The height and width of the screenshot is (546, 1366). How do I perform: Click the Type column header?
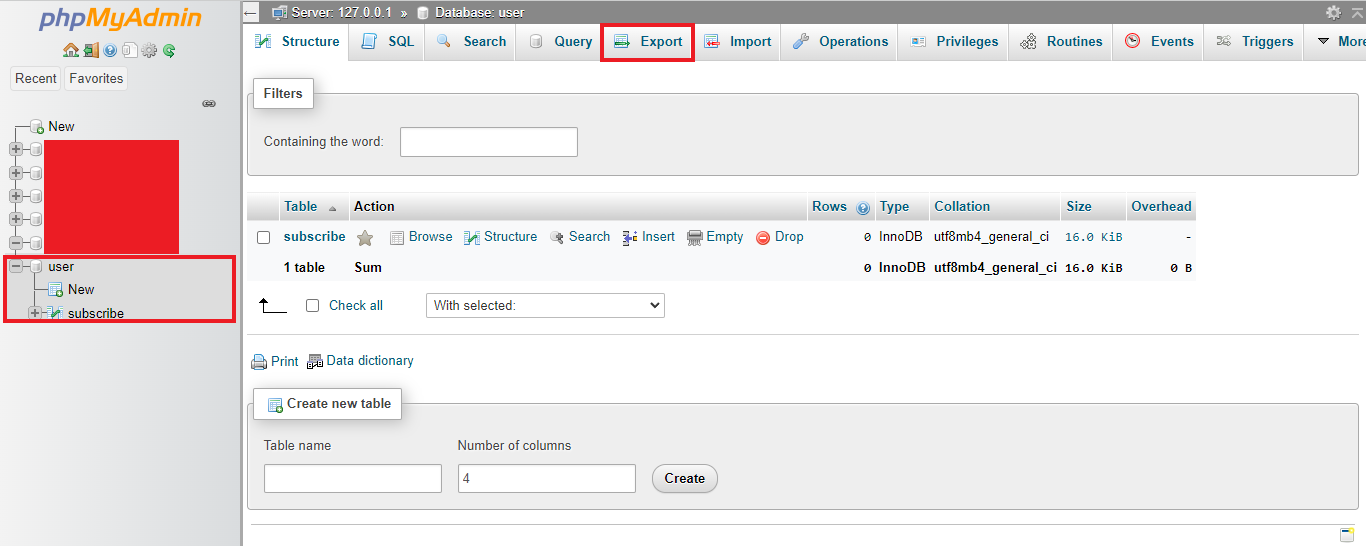pyautogui.click(x=894, y=207)
